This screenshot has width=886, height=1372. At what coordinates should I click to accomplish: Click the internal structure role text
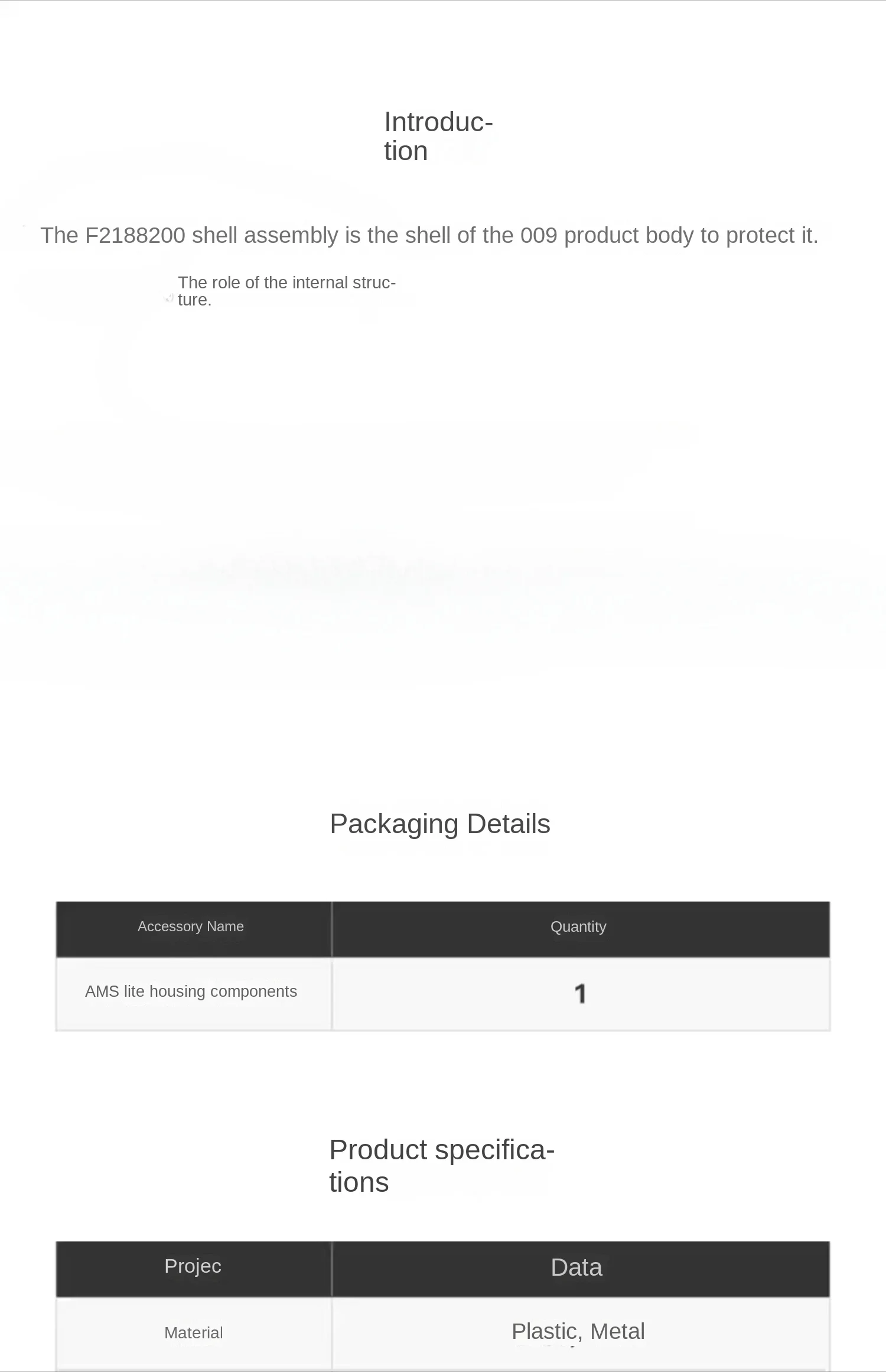(x=286, y=291)
